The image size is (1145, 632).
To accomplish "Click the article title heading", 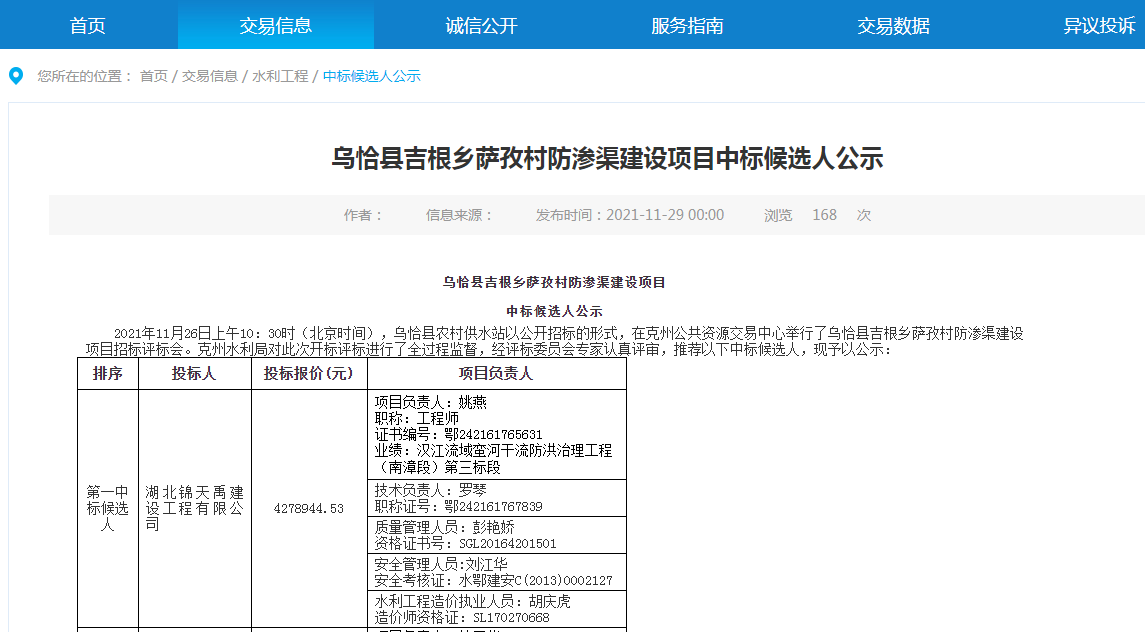I will (607, 158).
